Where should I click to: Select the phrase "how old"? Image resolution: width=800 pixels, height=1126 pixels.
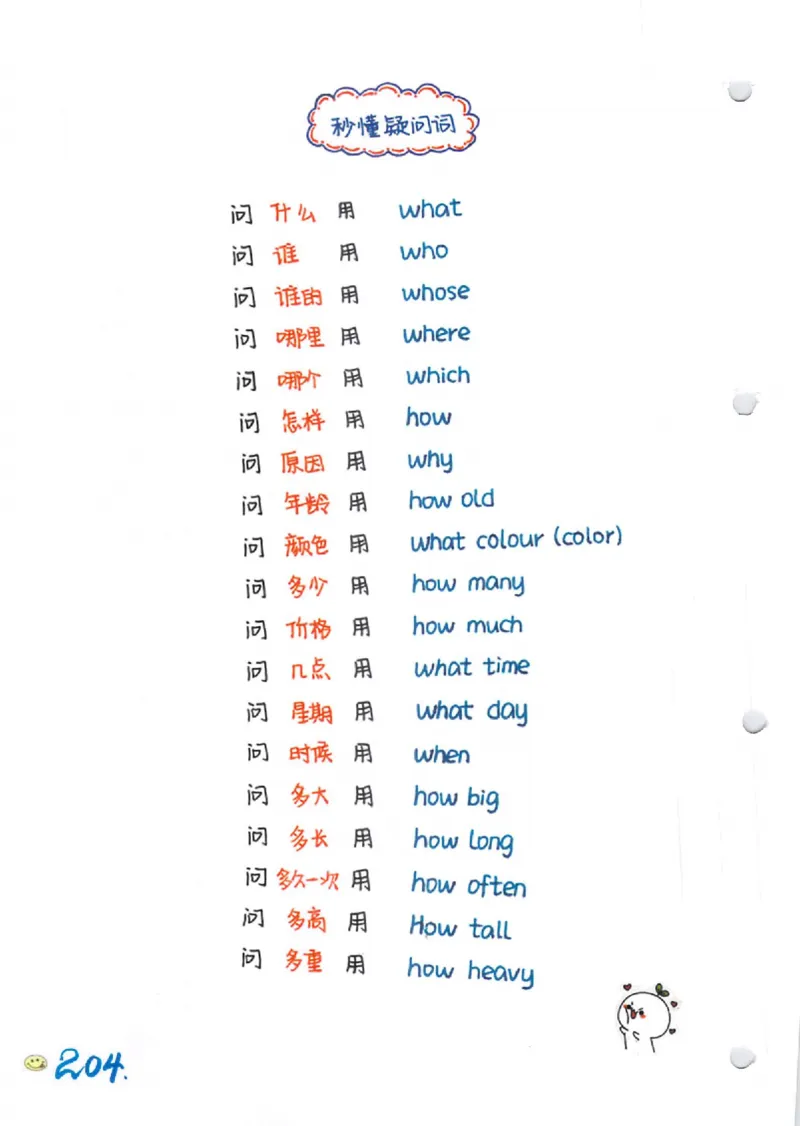pyautogui.click(x=451, y=500)
